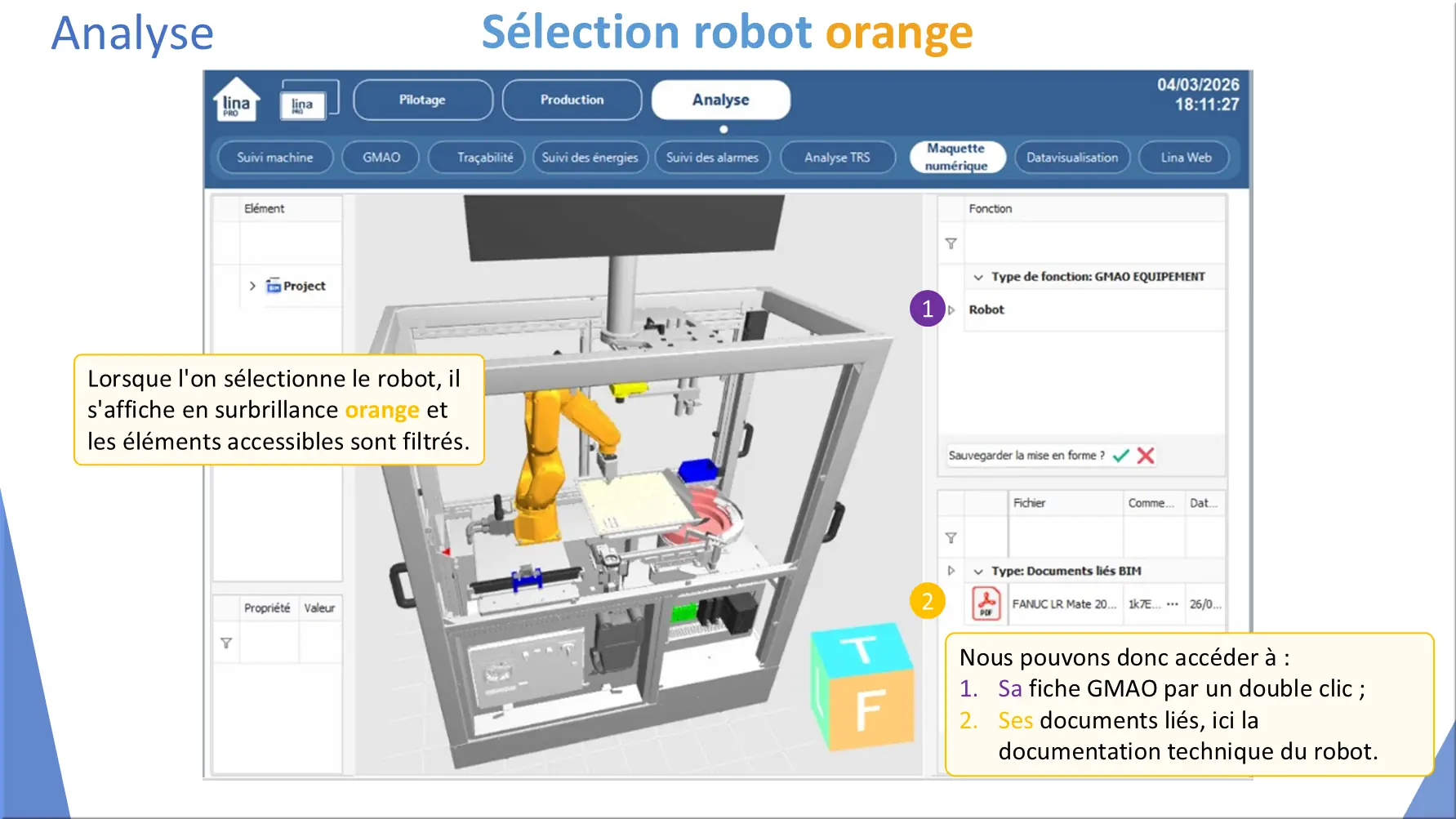Expand the Robot row triangle
The width and height of the screenshot is (1456, 819).
click(951, 310)
